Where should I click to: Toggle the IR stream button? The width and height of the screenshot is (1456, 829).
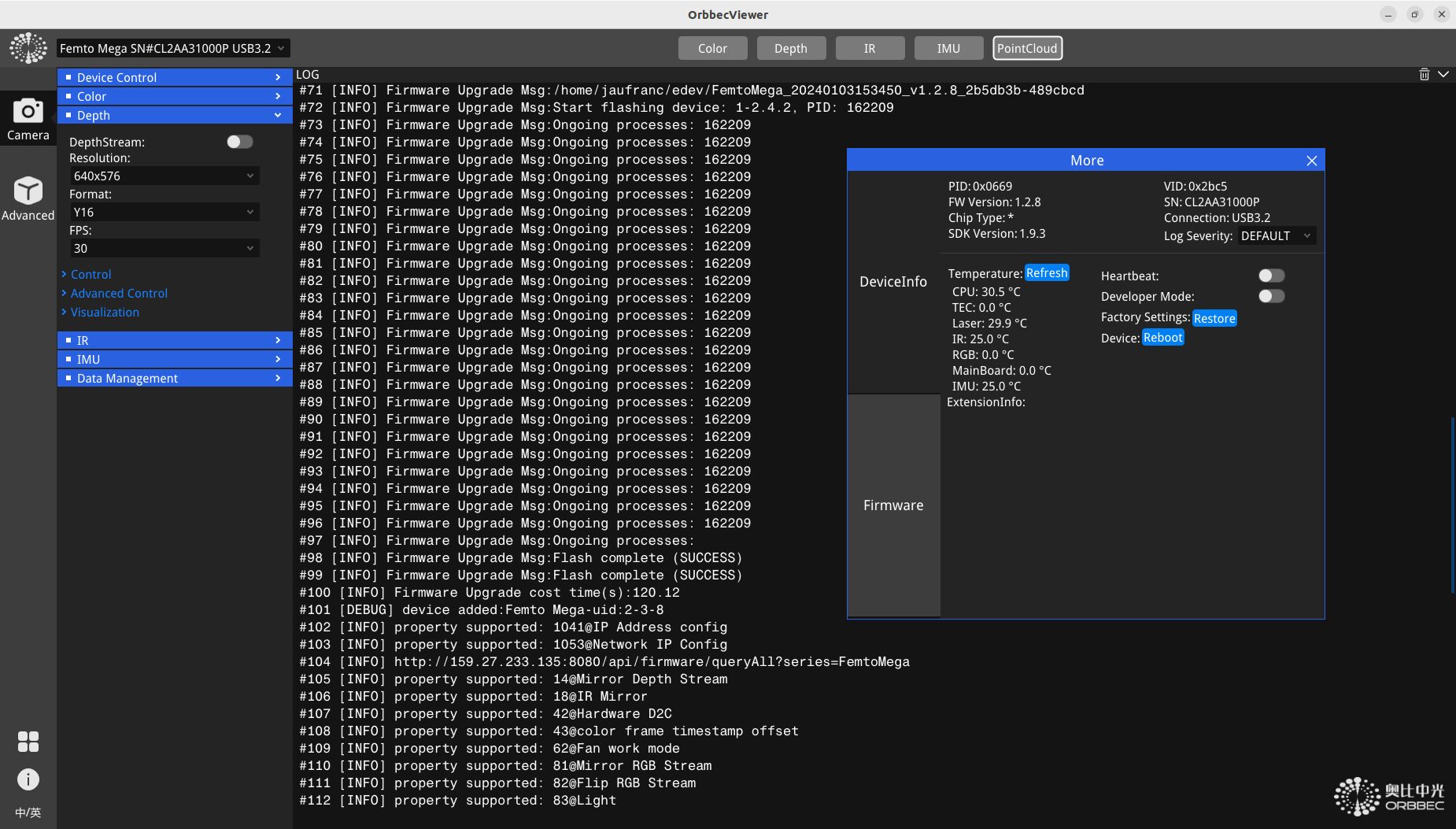(870, 48)
